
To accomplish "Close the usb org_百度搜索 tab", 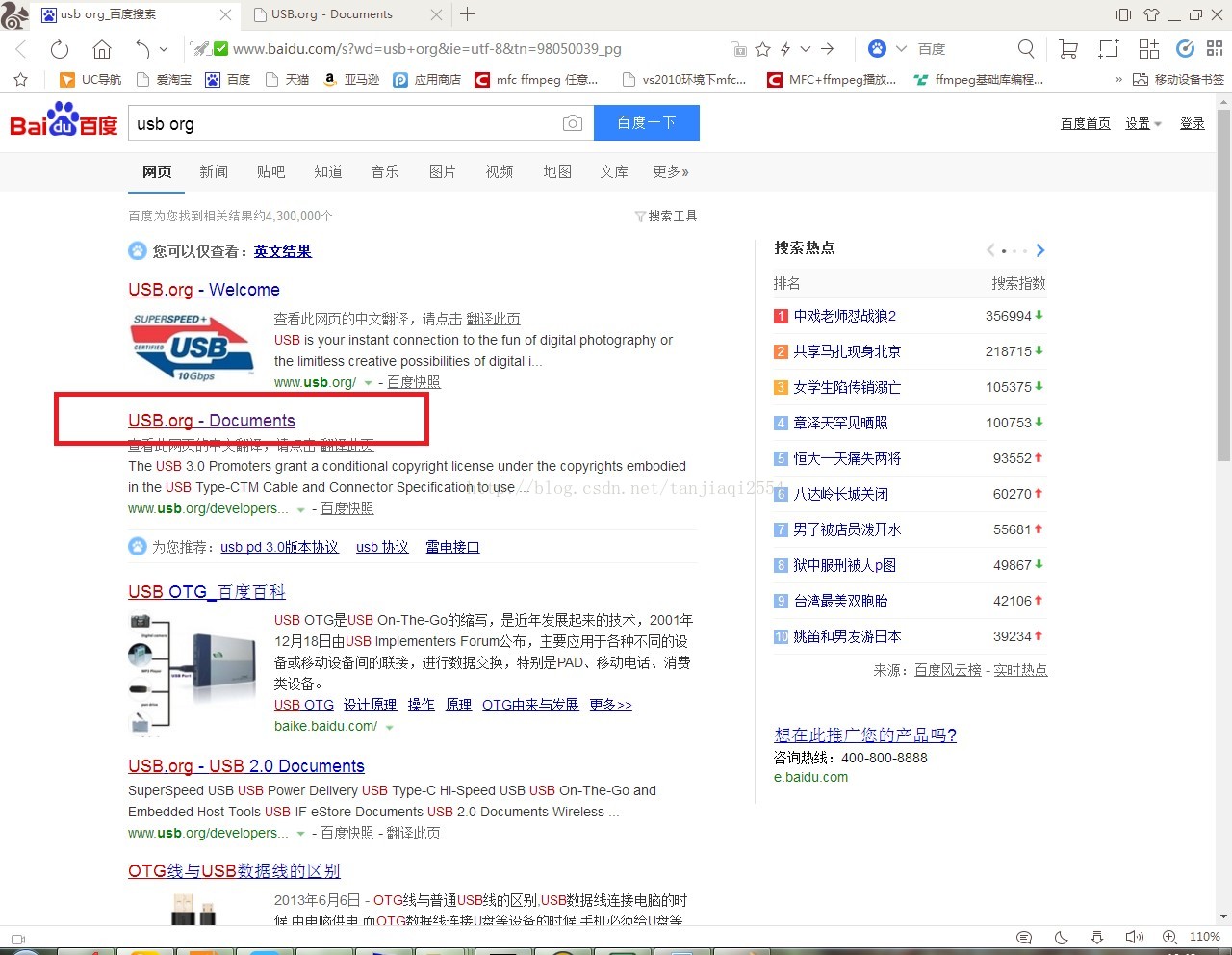I will pos(225,14).
